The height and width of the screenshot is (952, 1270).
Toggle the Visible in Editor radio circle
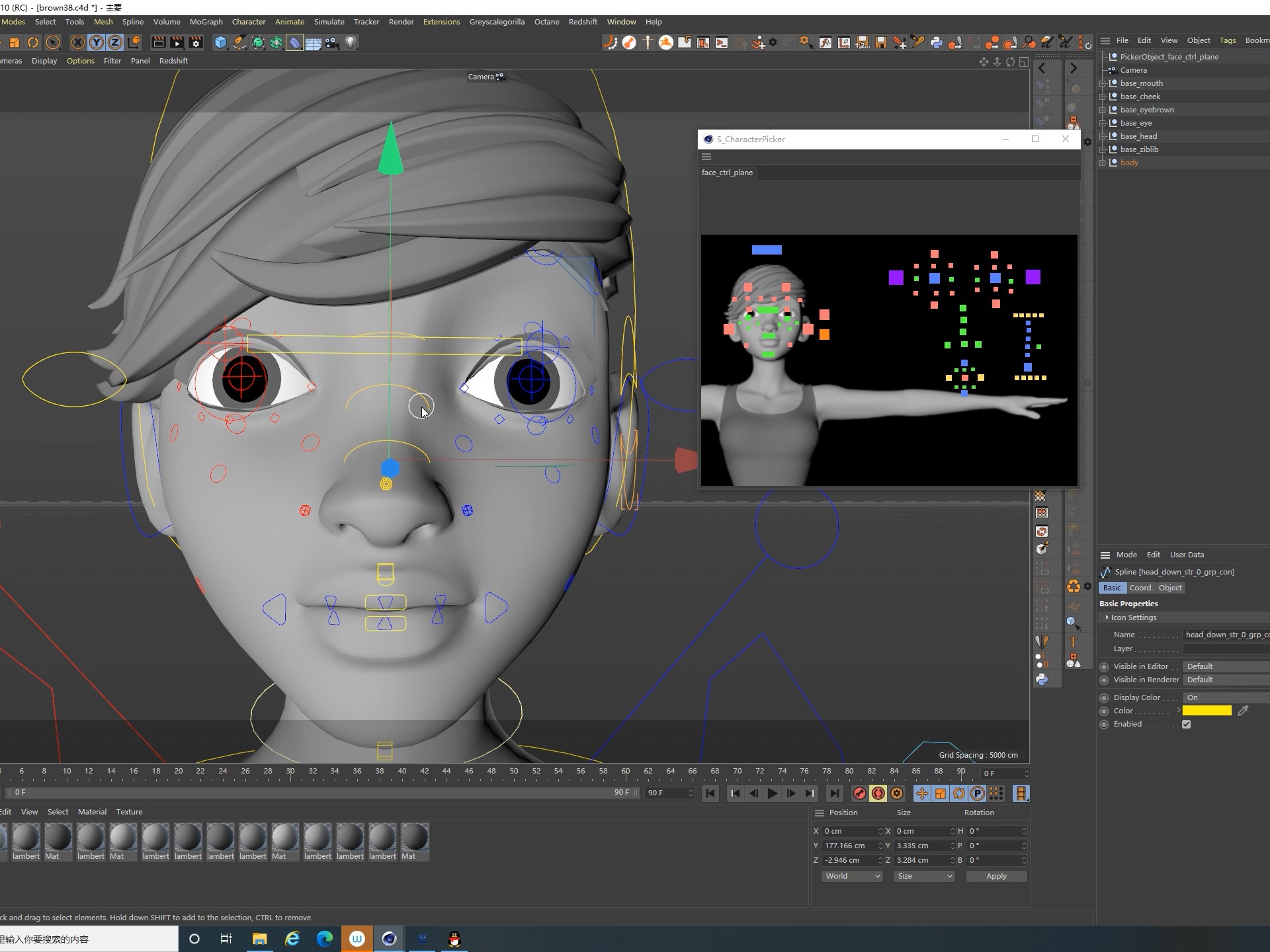click(x=1104, y=666)
